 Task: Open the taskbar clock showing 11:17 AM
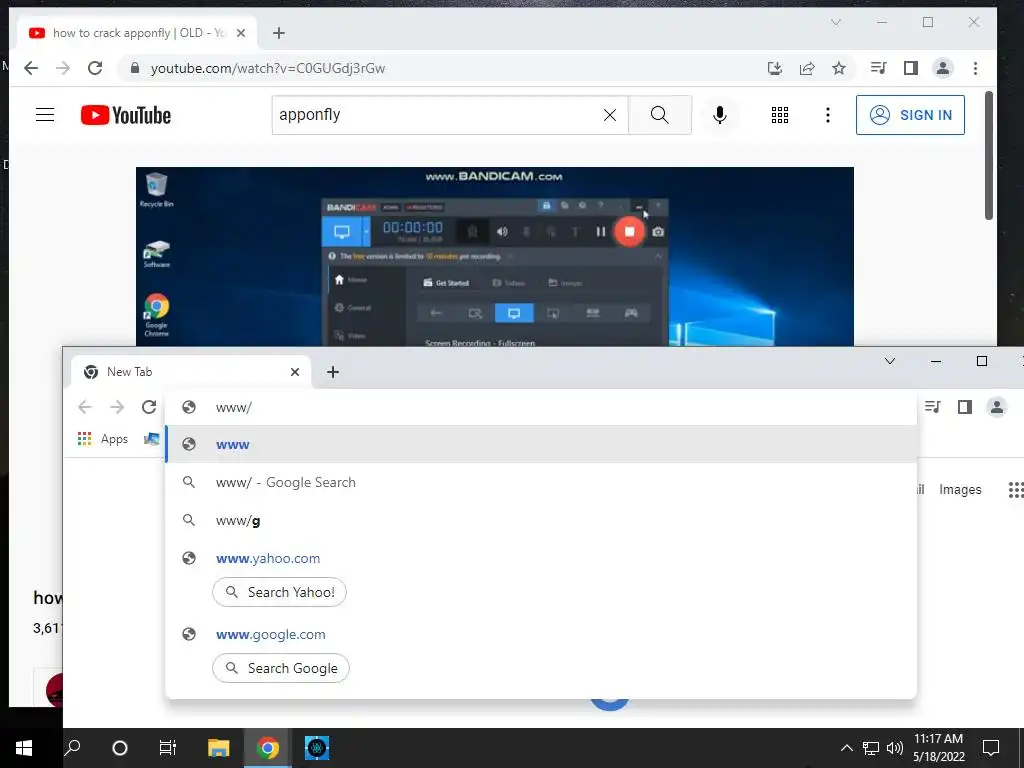point(938,748)
